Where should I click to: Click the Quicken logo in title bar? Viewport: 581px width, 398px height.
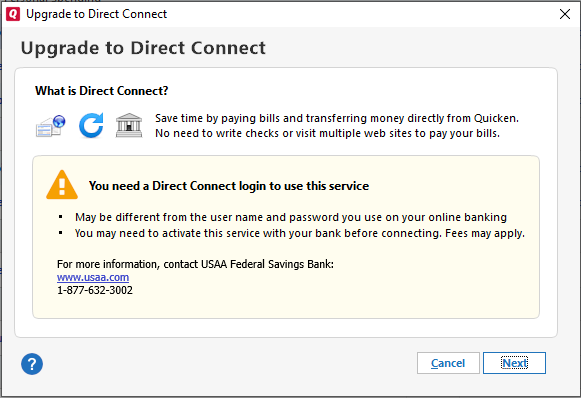[13, 14]
